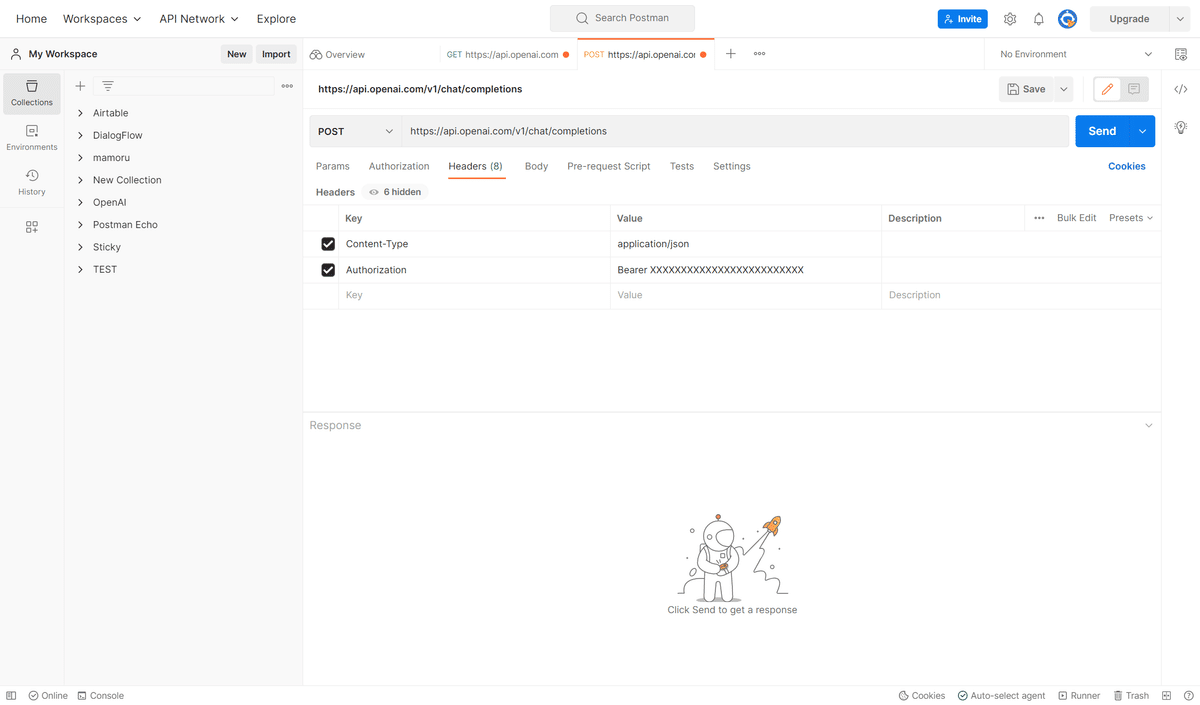Image resolution: width=1200 pixels, height=705 pixels.
Task: Expand the mamoru collection
Action: click(x=80, y=158)
